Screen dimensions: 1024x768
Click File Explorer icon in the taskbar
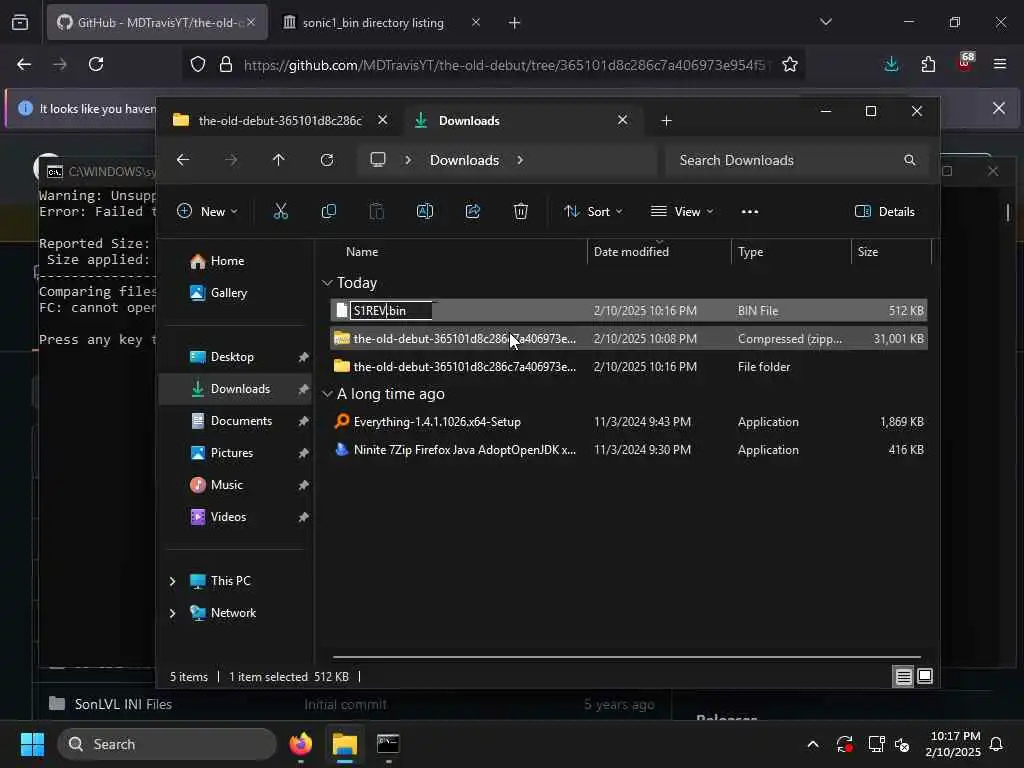344,744
